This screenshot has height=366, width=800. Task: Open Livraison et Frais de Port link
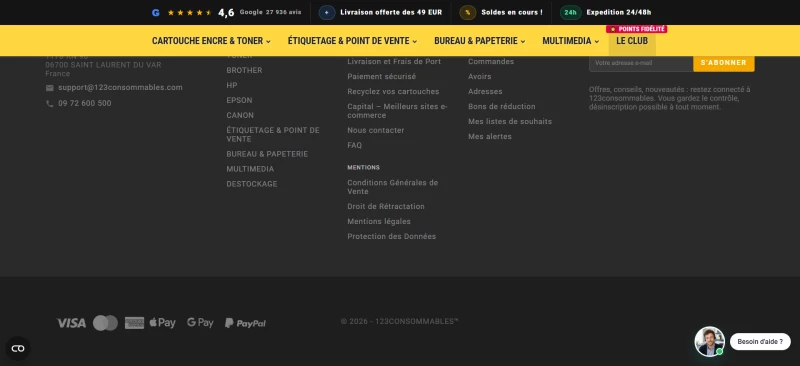click(394, 62)
